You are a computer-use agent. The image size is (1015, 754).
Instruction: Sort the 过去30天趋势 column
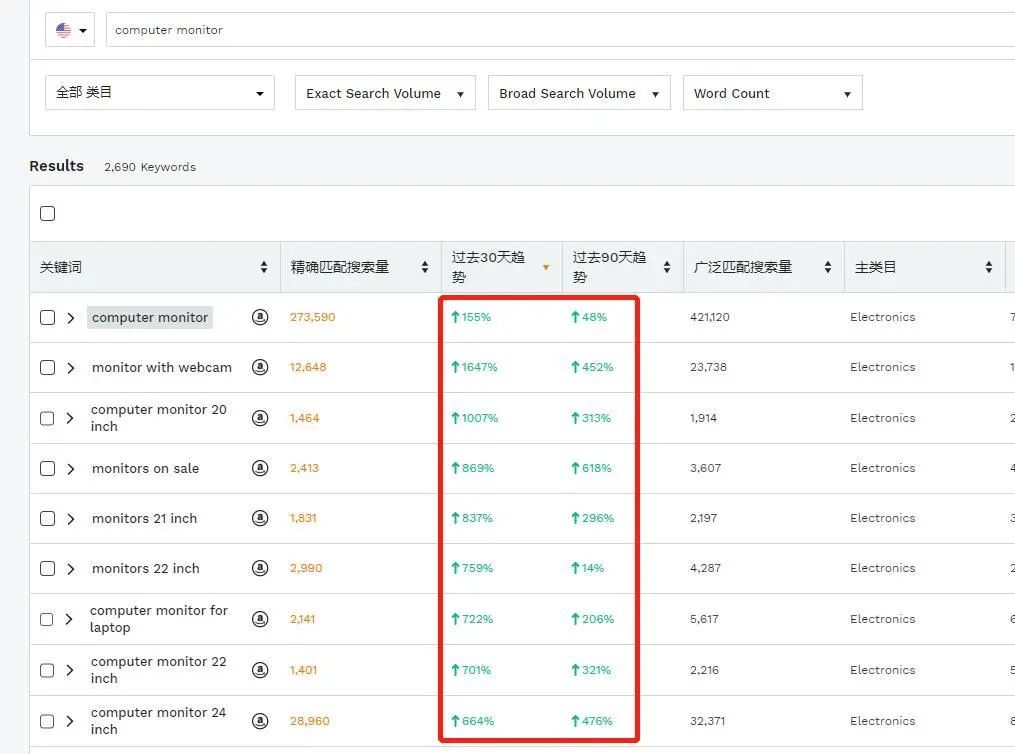(x=545, y=267)
